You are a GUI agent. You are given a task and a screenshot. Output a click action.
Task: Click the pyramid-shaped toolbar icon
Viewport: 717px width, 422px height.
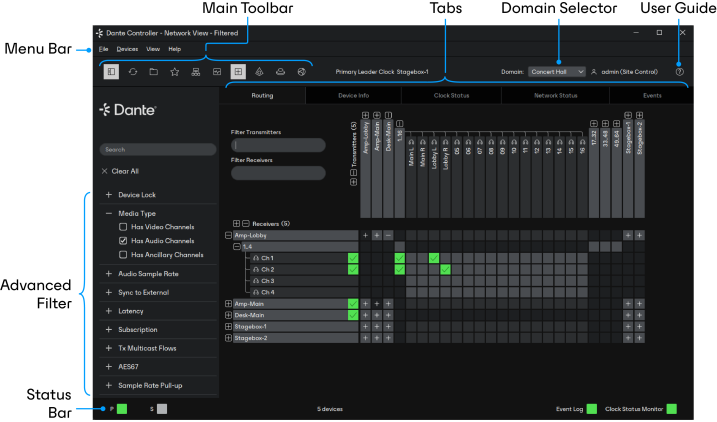[x=259, y=72]
